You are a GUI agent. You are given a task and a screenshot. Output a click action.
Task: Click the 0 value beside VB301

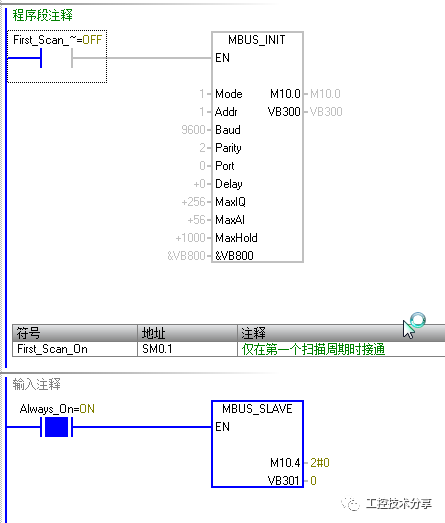[x=313, y=481]
